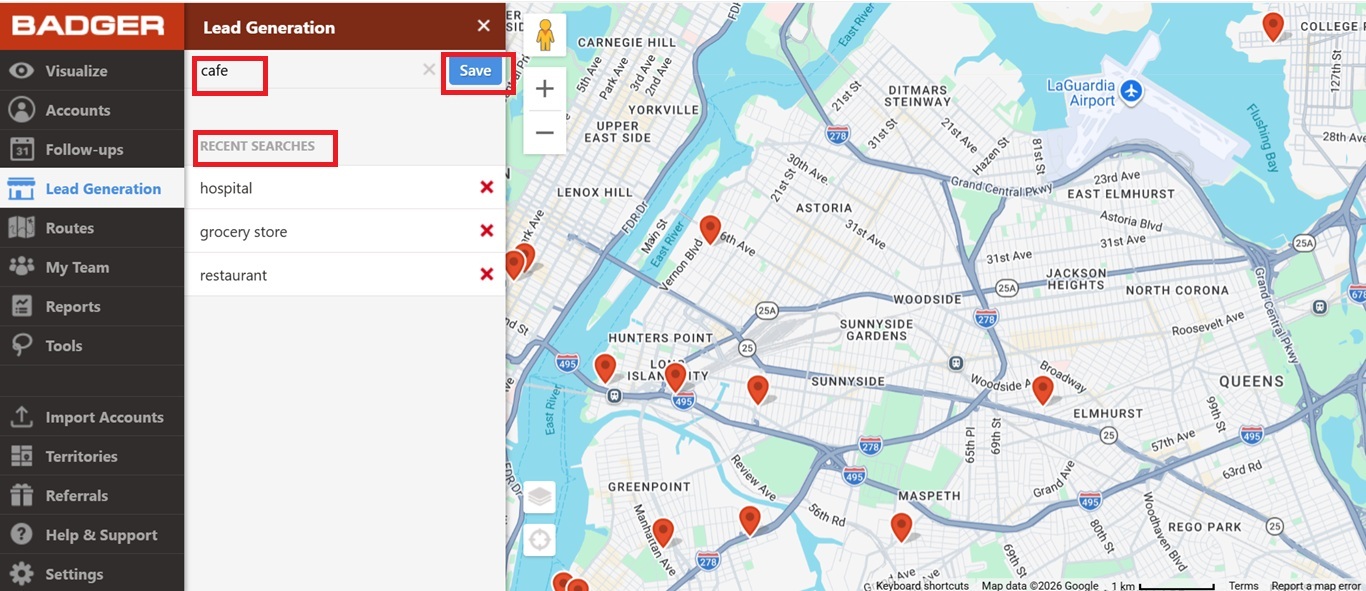Open Visualize in the sidebar
This screenshot has height=591, width=1366.
76,71
